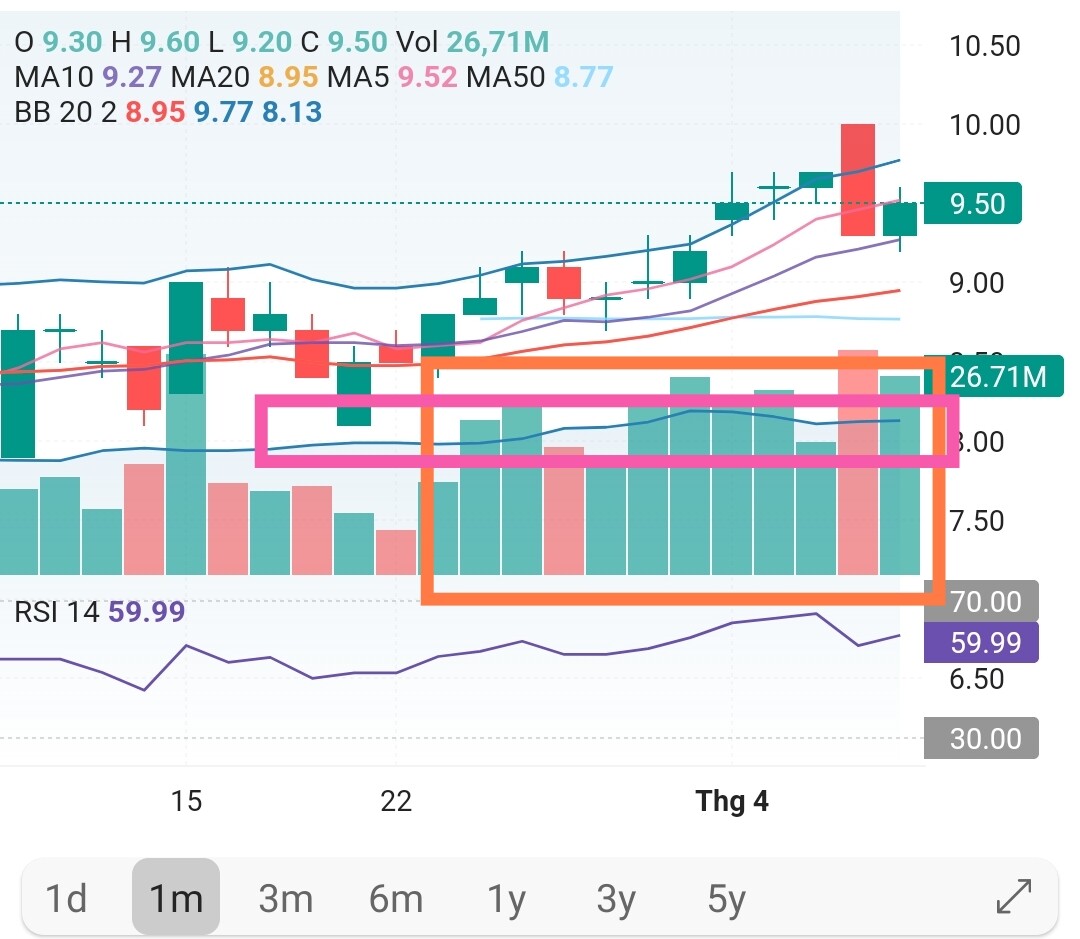Select the 1y timeframe tab
Screen dimensions: 1080x939
507,898
